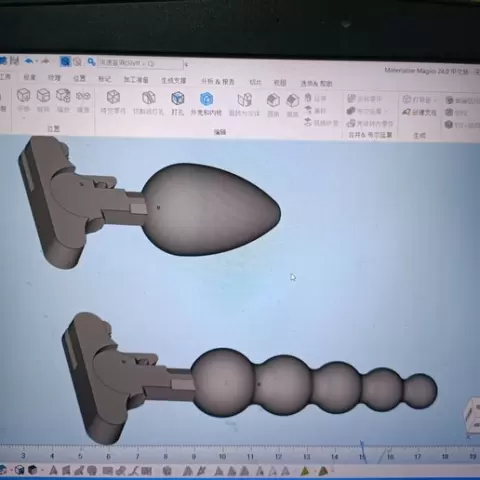Select the rotate (旋转) cube tool
This screenshot has height=480, width=480.
click(43, 100)
